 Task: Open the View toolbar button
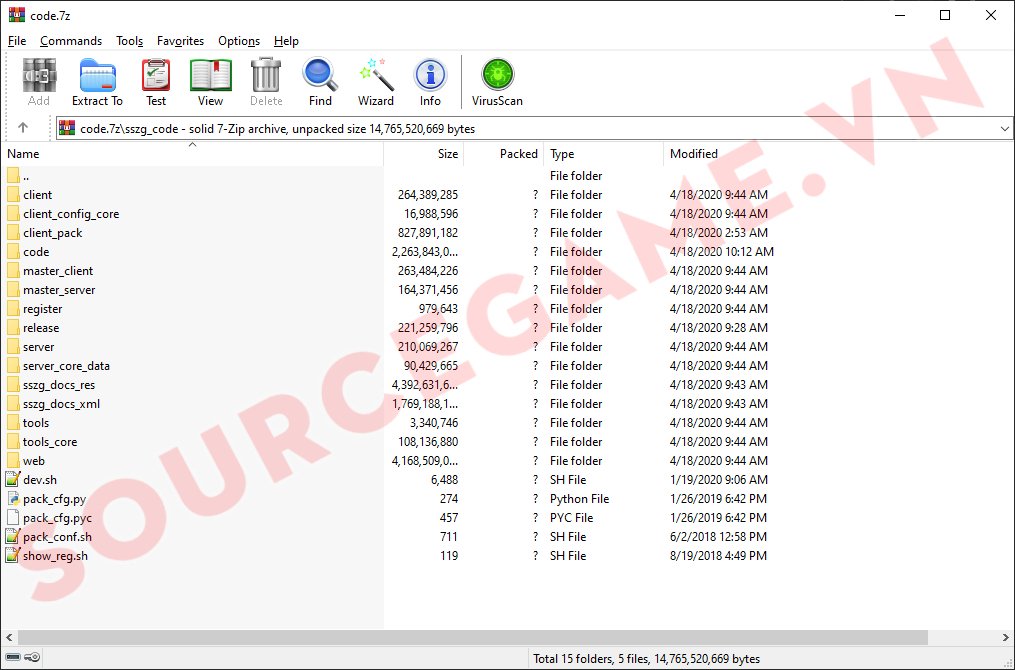[210, 82]
